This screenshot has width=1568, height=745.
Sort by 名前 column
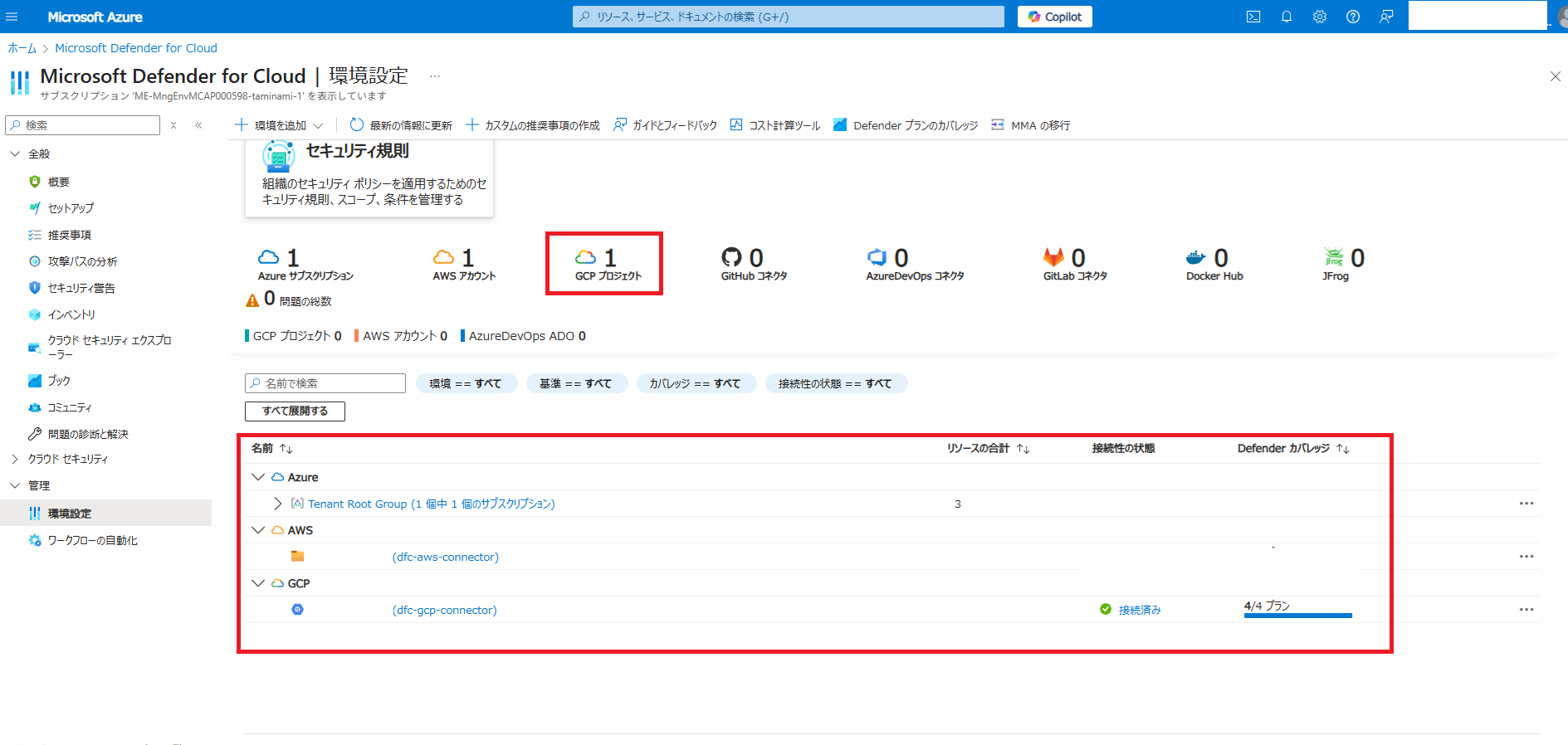[272, 448]
